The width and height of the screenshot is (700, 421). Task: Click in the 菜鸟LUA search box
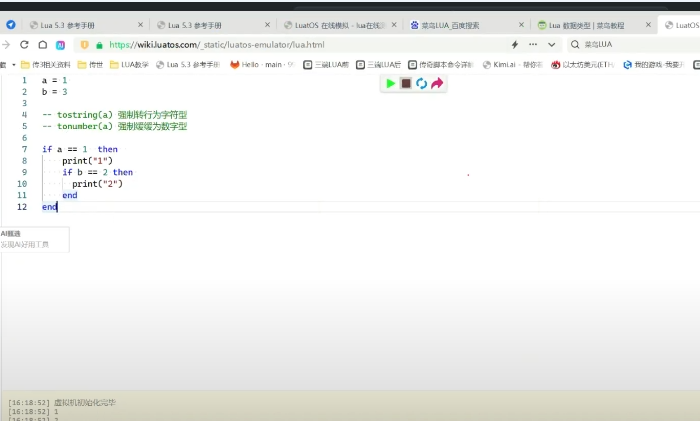630,44
